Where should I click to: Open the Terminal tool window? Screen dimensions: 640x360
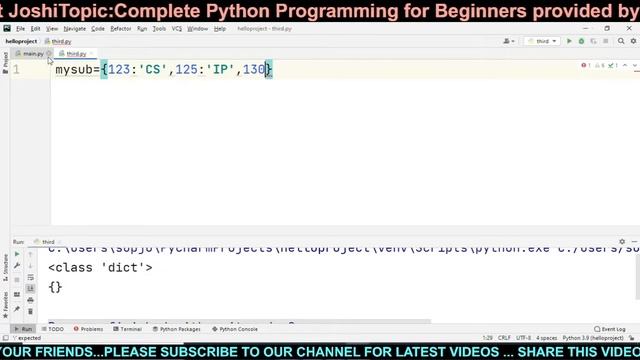(127, 329)
